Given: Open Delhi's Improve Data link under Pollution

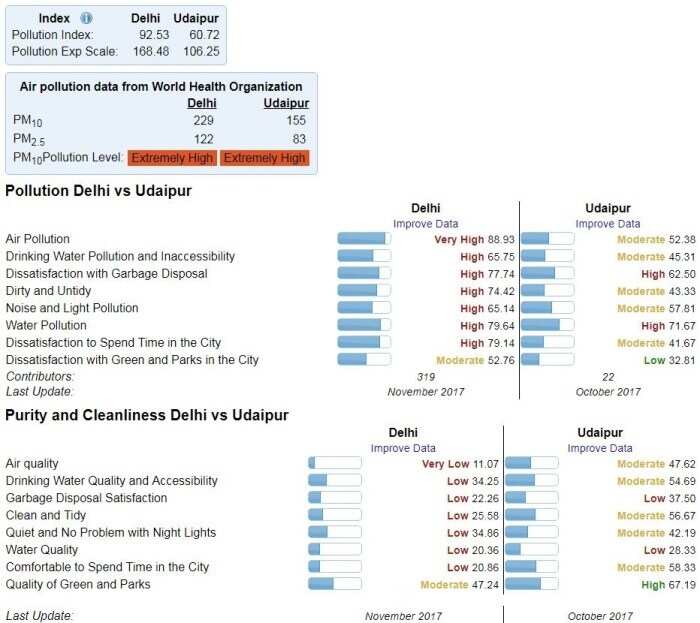Looking at the screenshot, I should click(426, 224).
